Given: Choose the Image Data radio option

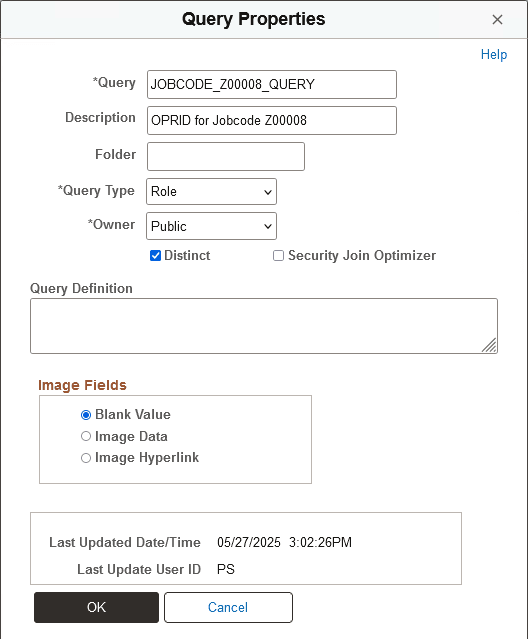Looking at the screenshot, I should pos(86,436).
